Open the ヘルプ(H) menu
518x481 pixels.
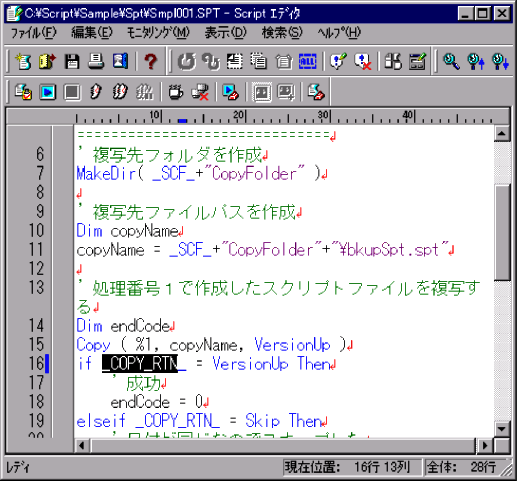point(339,33)
